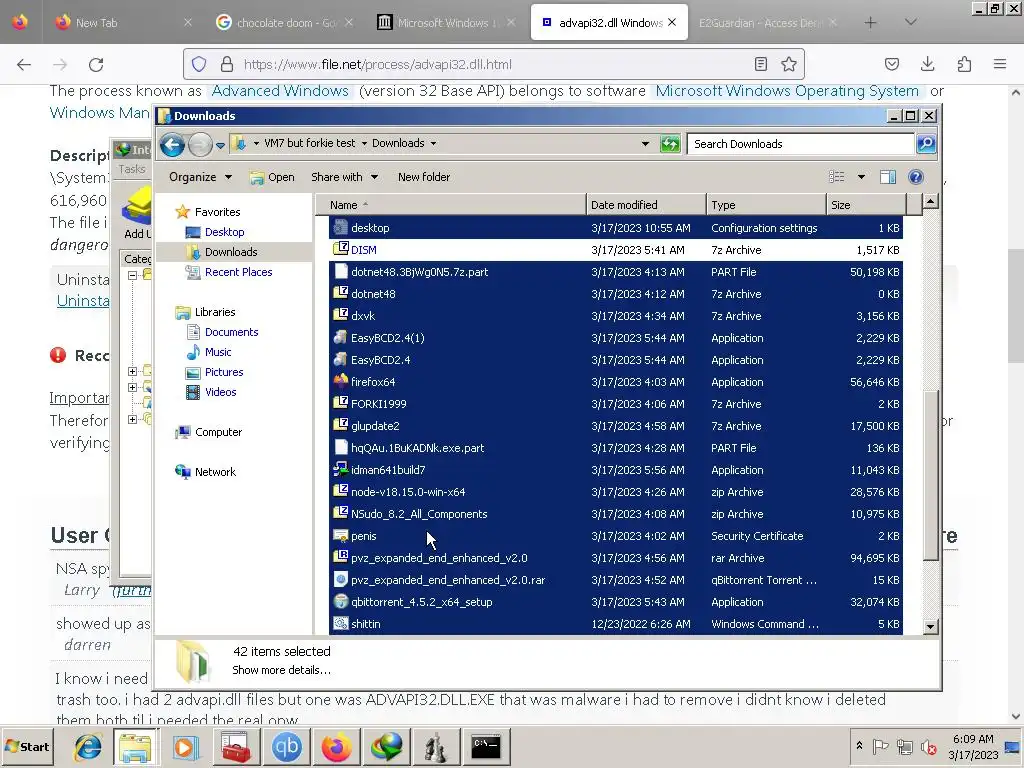The height and width of the screenshot is (768, 1024).
Task: Open Internet Download Manager taskbar icon
Action: (387, 747)
